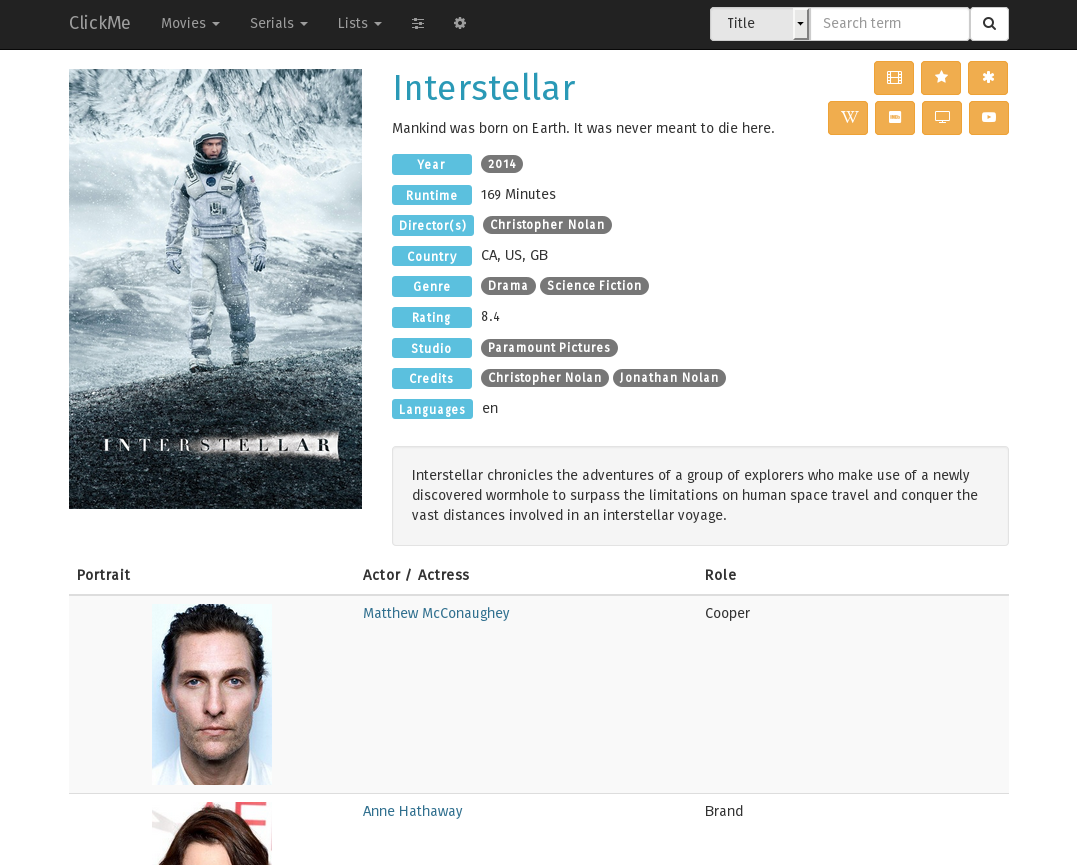Click the Interstellar movie poster

coord(215,289)
